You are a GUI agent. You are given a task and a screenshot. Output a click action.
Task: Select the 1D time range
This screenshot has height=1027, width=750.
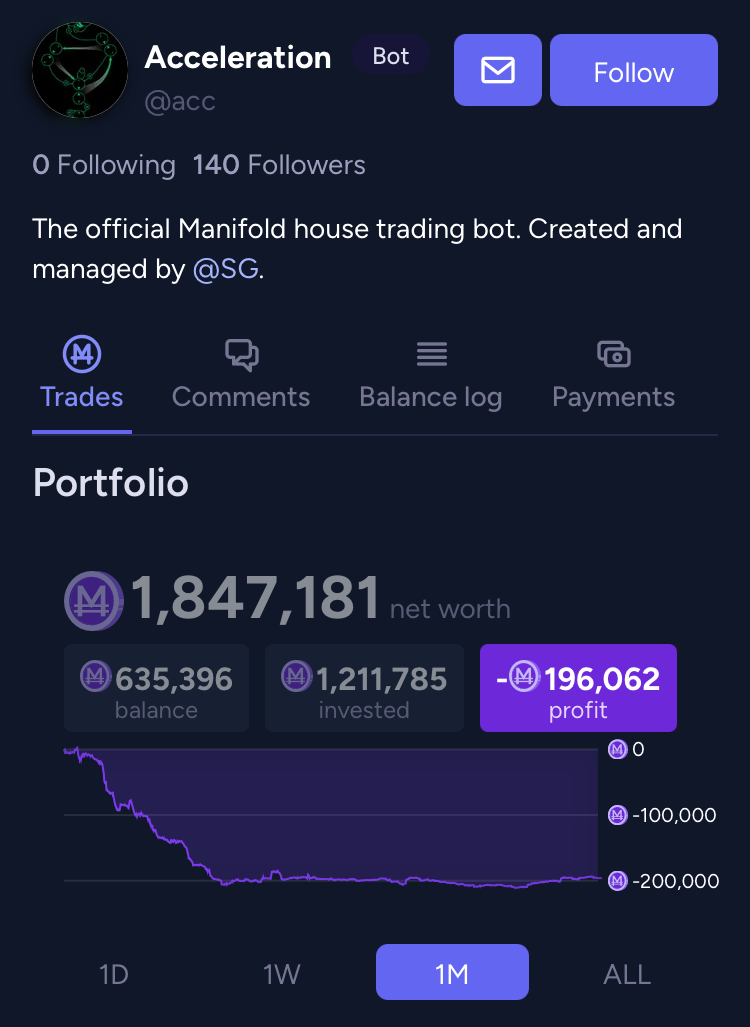coord(114,974)
